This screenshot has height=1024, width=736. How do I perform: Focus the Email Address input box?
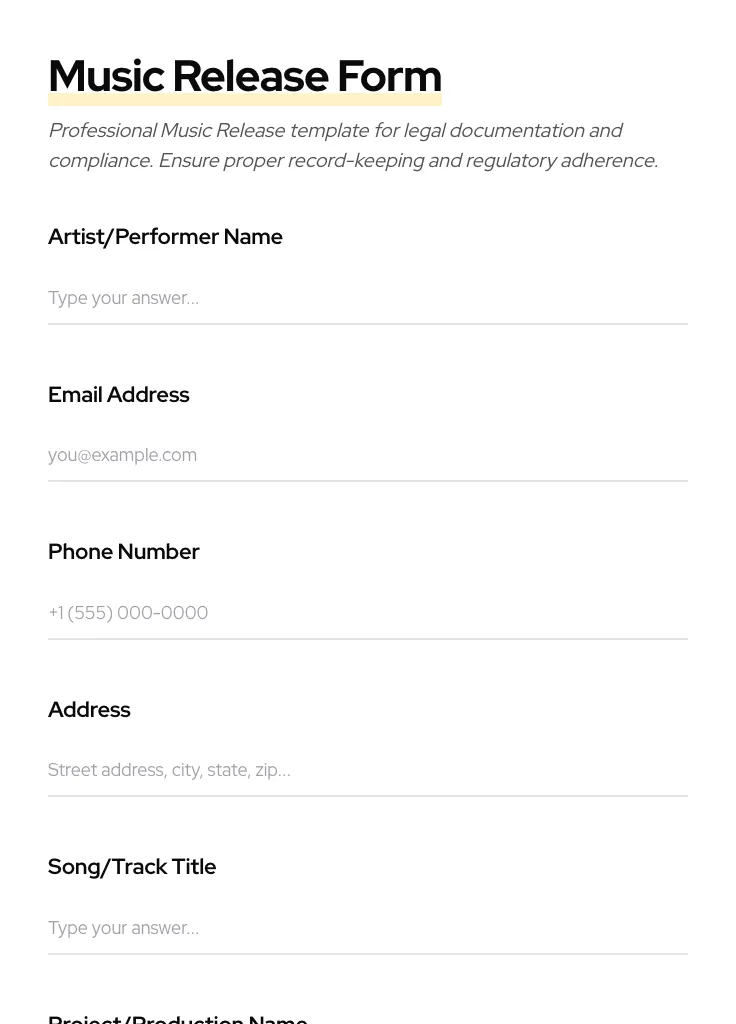click(x=367, y=455)
